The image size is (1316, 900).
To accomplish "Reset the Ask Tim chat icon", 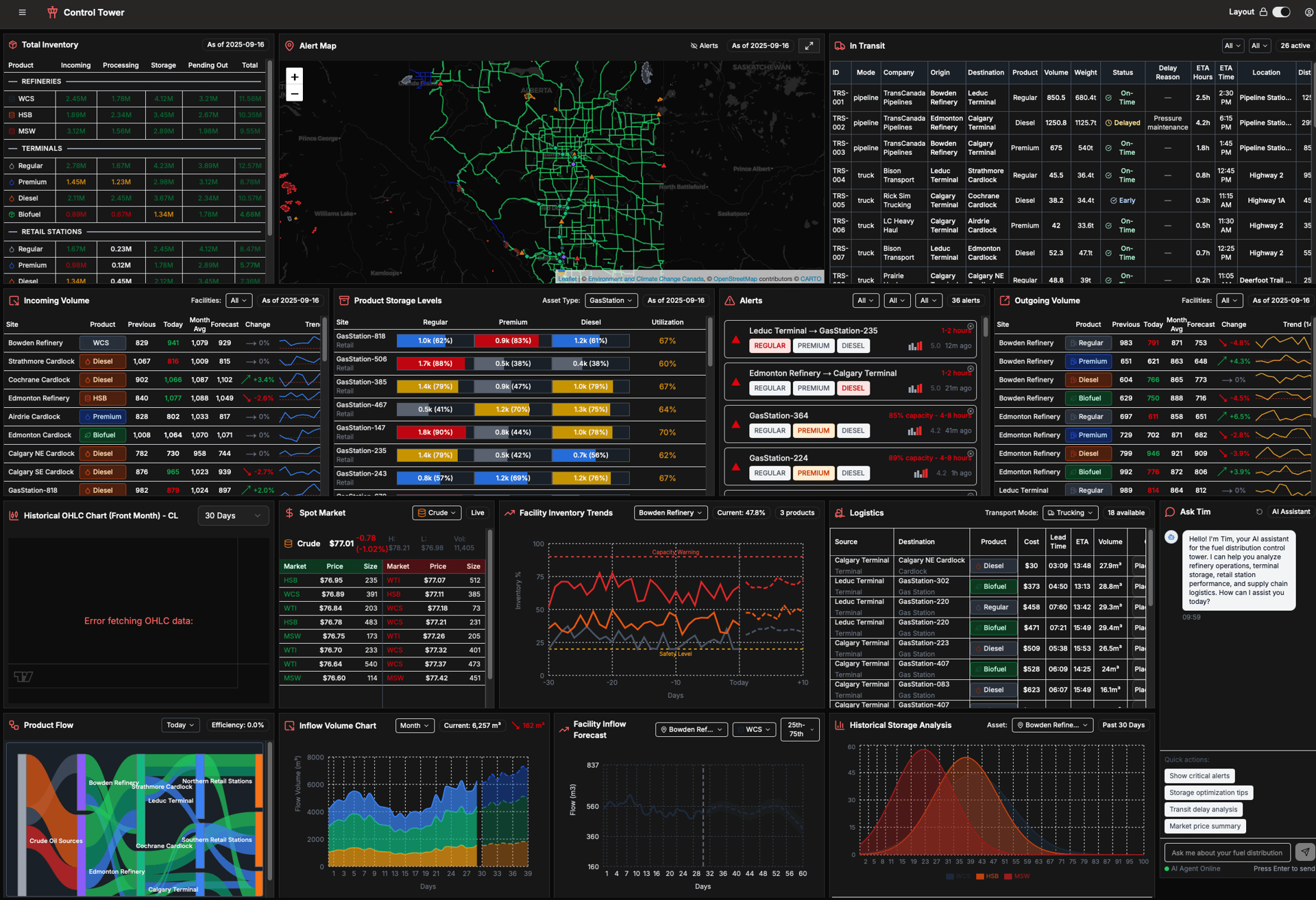I will tap(1259, 512).
